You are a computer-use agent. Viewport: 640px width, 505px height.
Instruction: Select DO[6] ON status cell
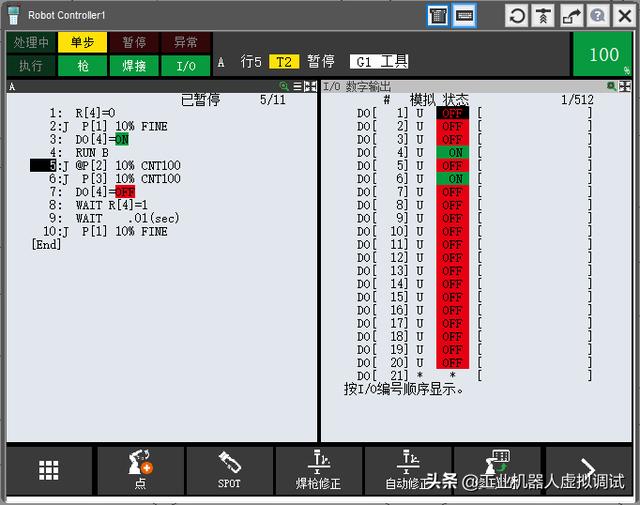pos(452,179)
